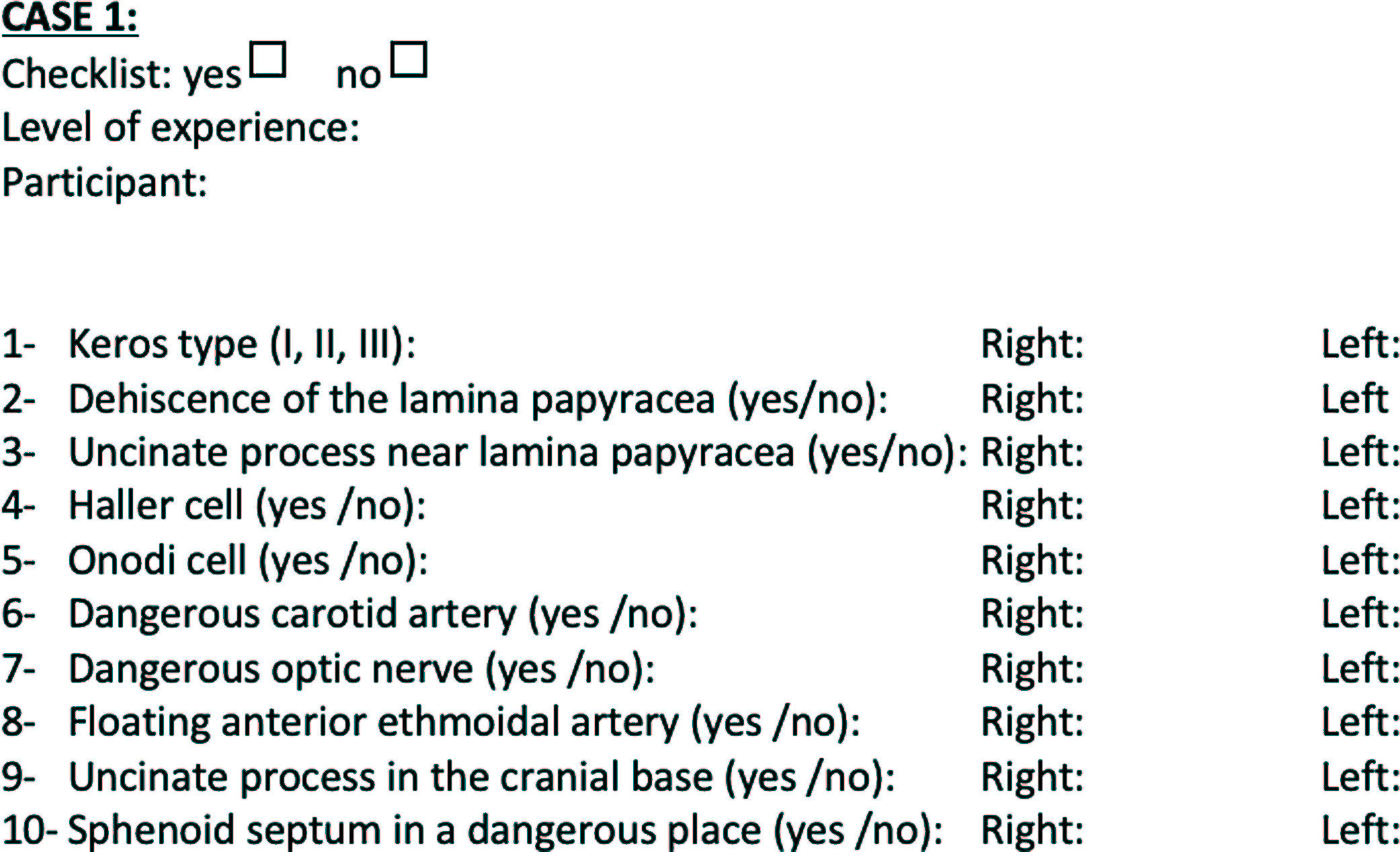
Task: Select Left label for Dangerous optic nerve
Action: tap(1360, 669)
